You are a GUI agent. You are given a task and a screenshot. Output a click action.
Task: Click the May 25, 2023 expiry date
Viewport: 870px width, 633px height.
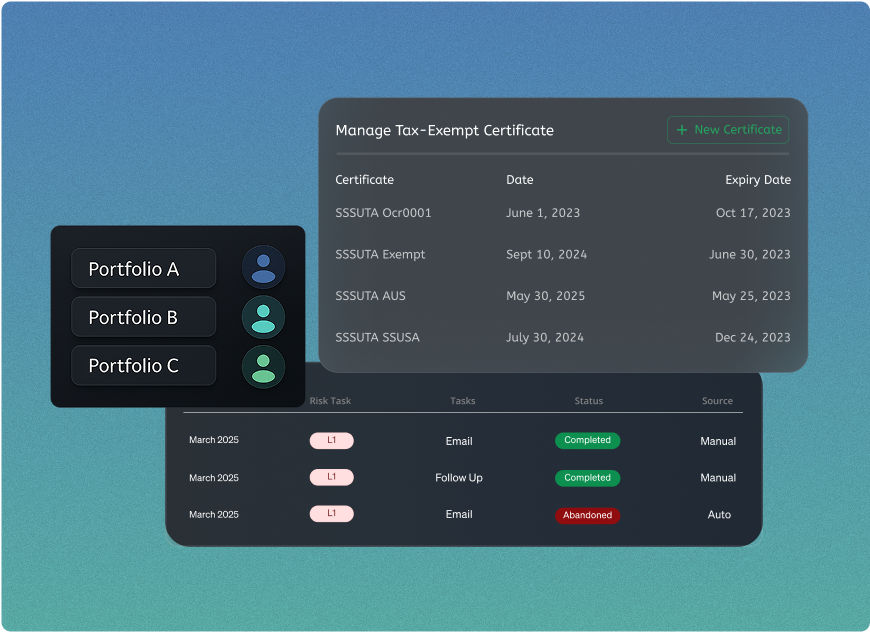(751, 296)
